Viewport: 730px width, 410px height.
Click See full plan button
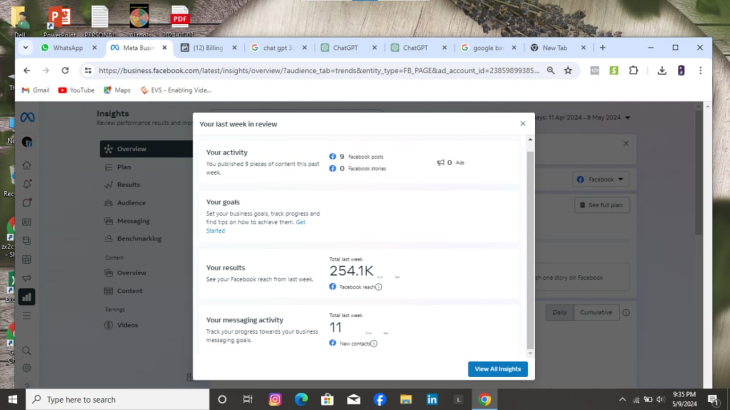602,205
